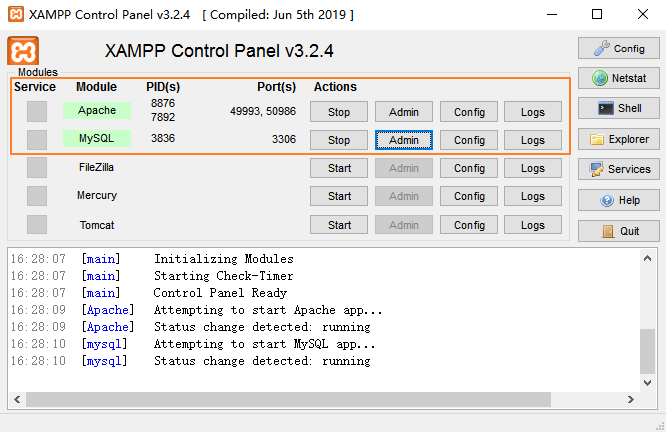Click 'Attempting to start Apache app...' log line
Image resolution: width=666 pixels, height=432 pixels.
(x=268, y=310)
